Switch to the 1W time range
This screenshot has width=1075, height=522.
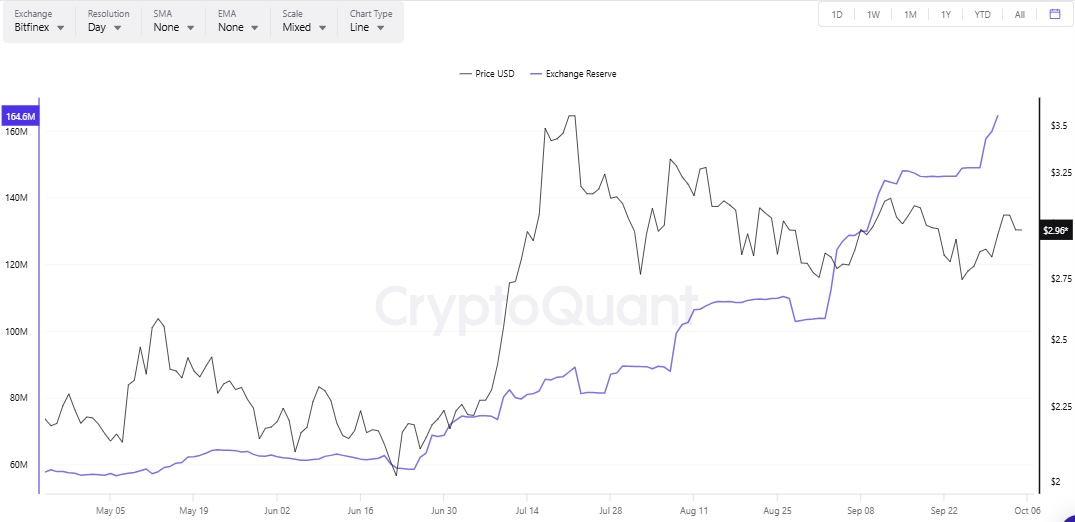[873, 14]
